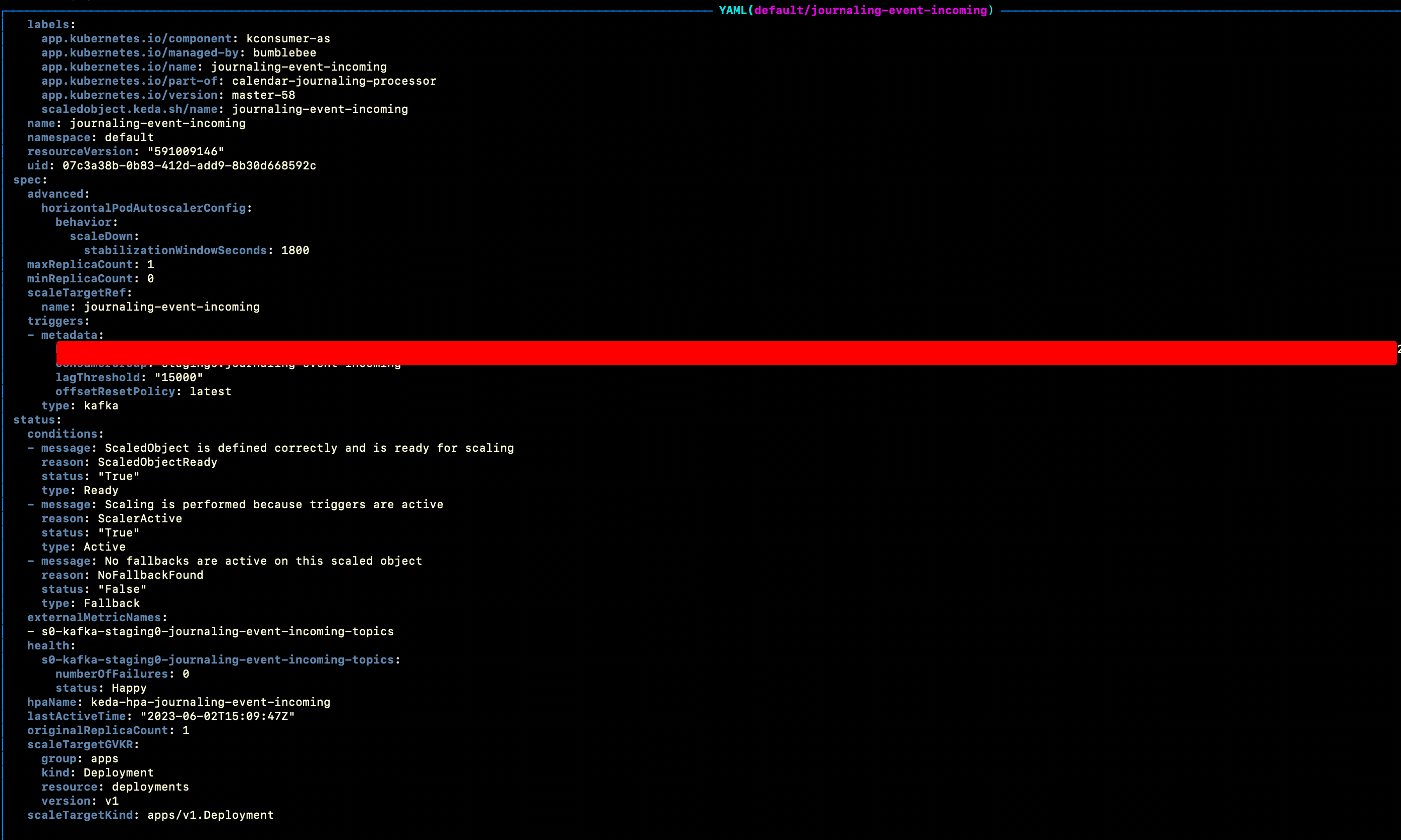Screen dimensions: 1401x840
Task: Click the minReplicaCount value 0
Action: pos(150,278)
